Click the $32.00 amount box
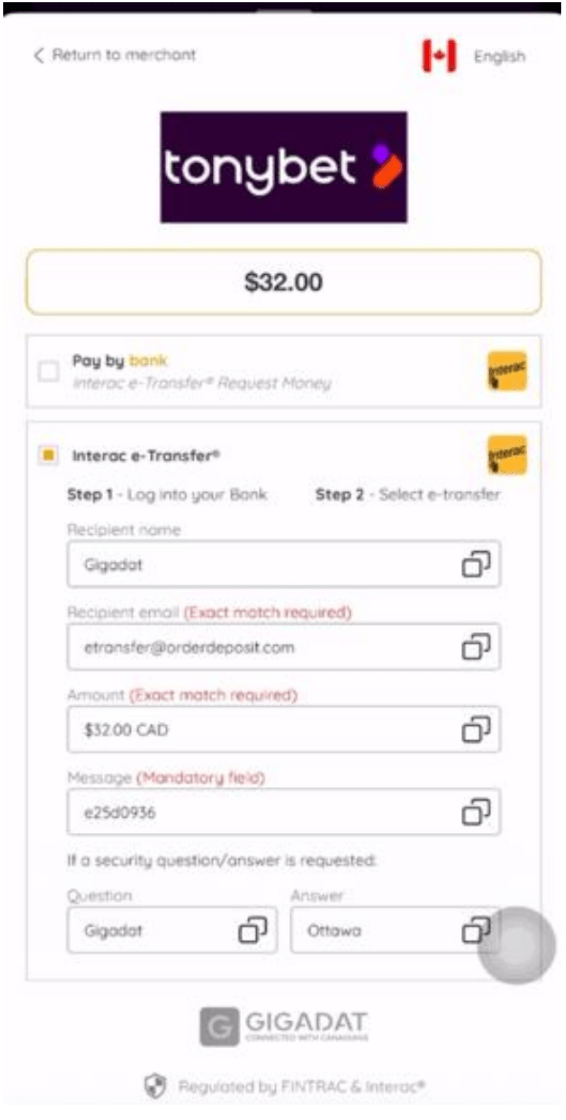This screenshot has height=1120, width=566. [284, 282]
